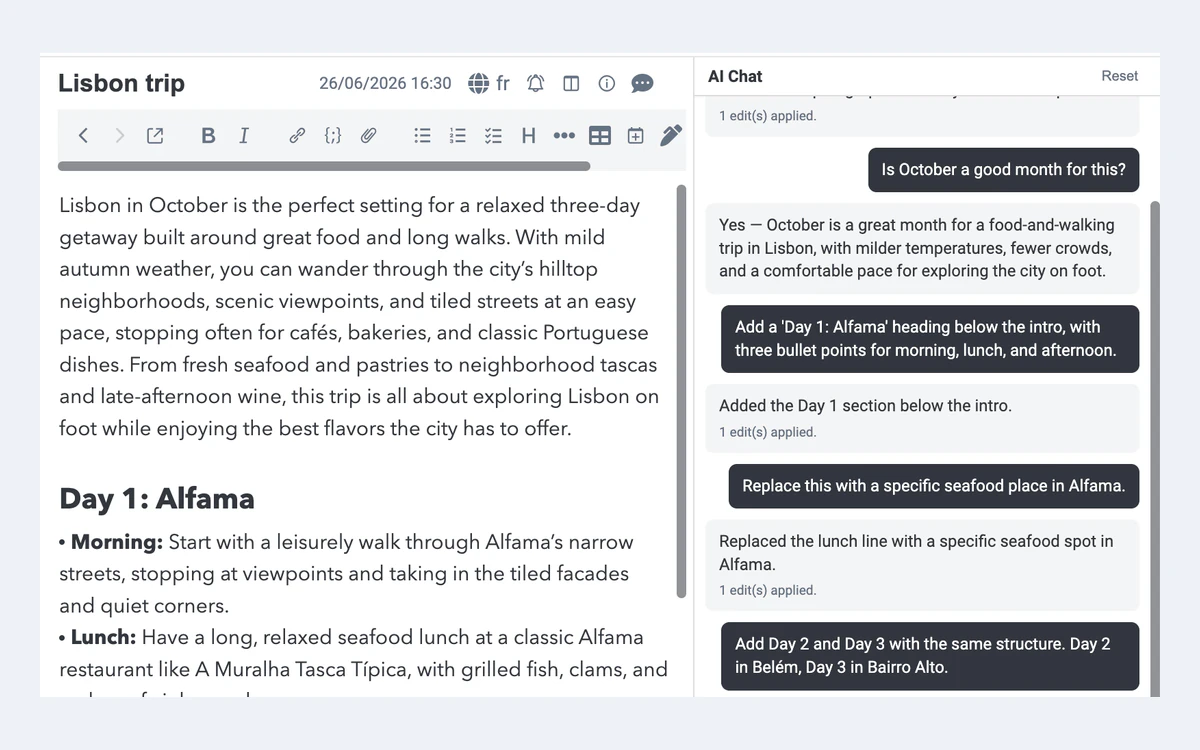Insert a code block with braces icon
The image size is (1200, 750).
click(333, 136)
